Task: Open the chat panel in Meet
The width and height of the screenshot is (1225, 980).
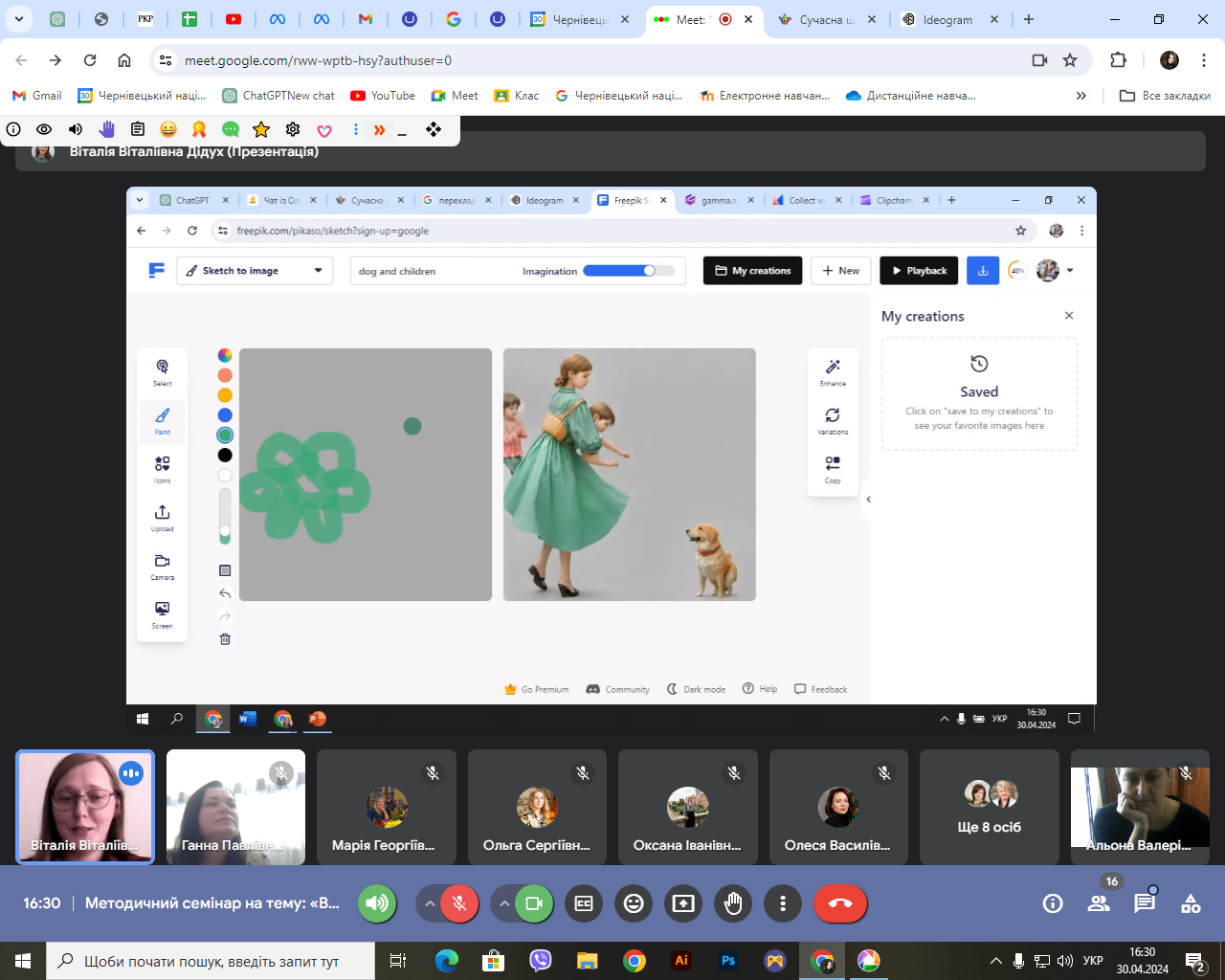Action: (1145, 903)
